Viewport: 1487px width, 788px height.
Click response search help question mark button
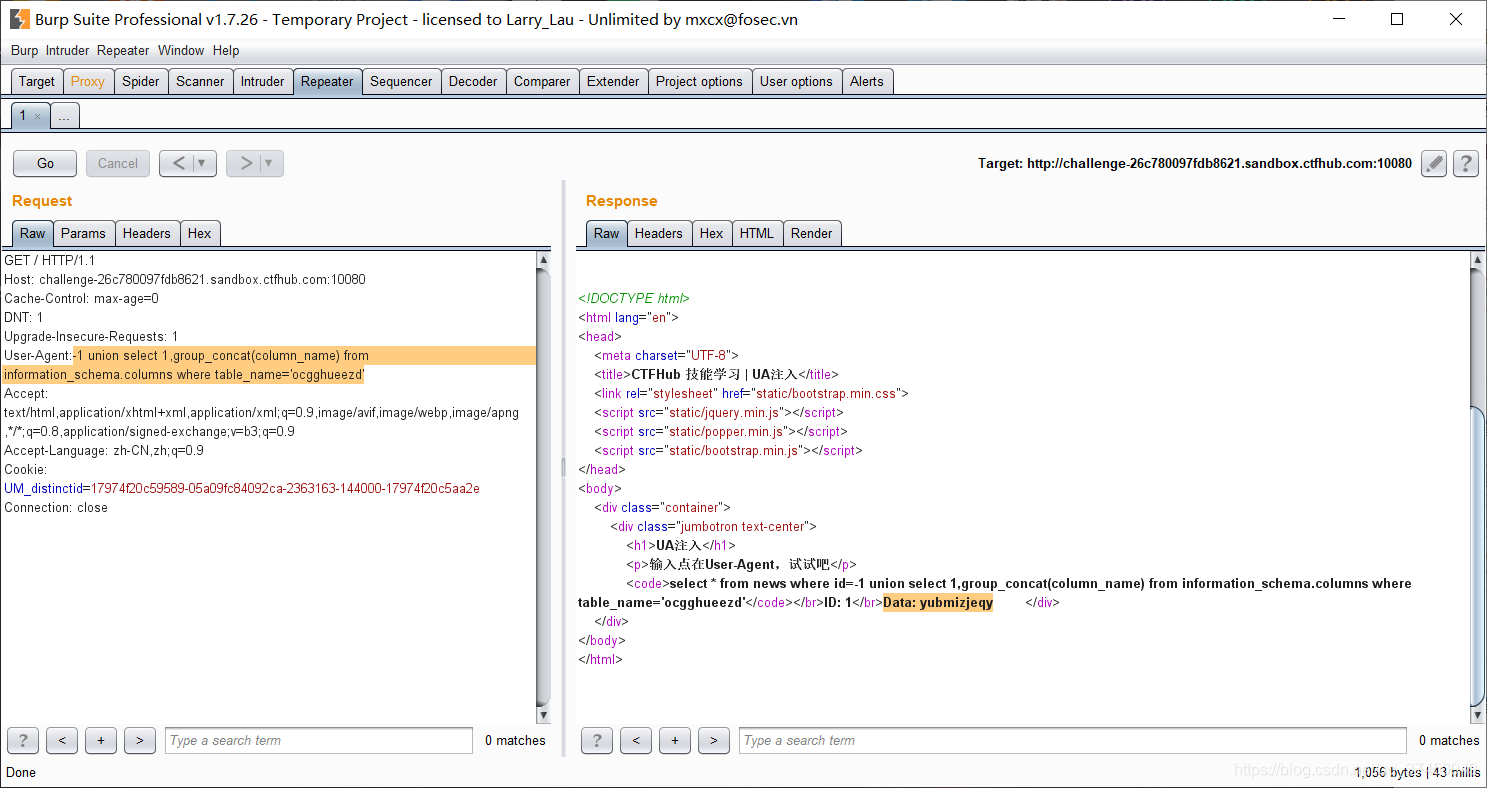click(596, 740)
